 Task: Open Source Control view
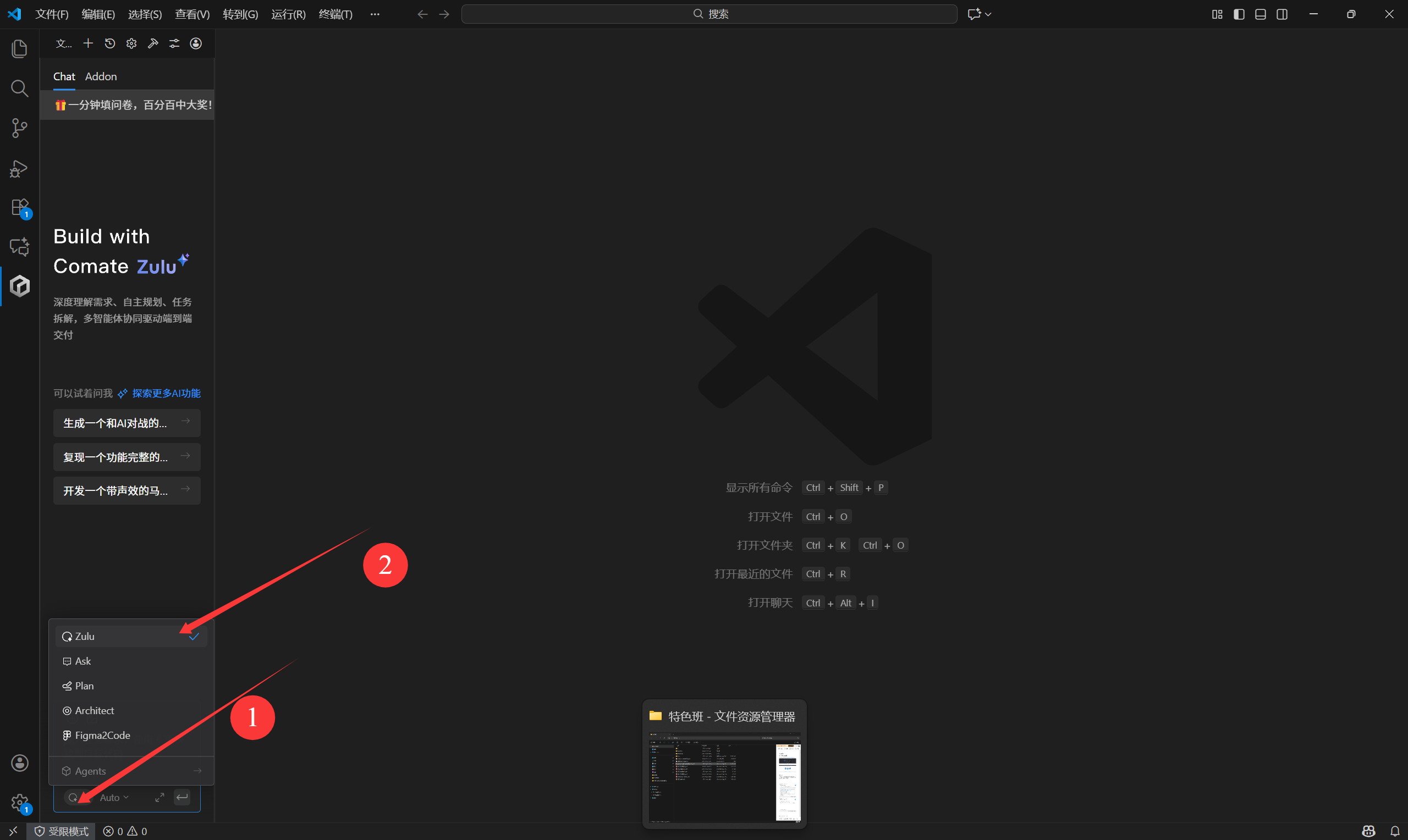[19, 128]
